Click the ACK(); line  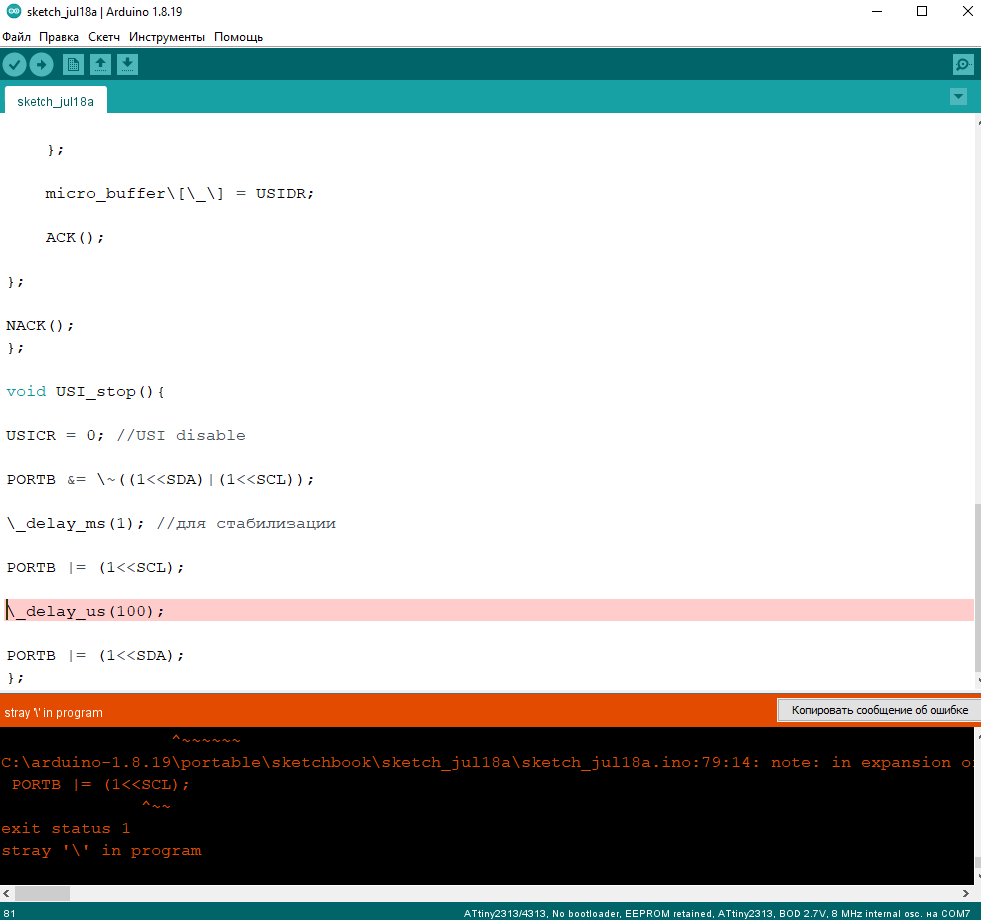[x=74, y=237]
